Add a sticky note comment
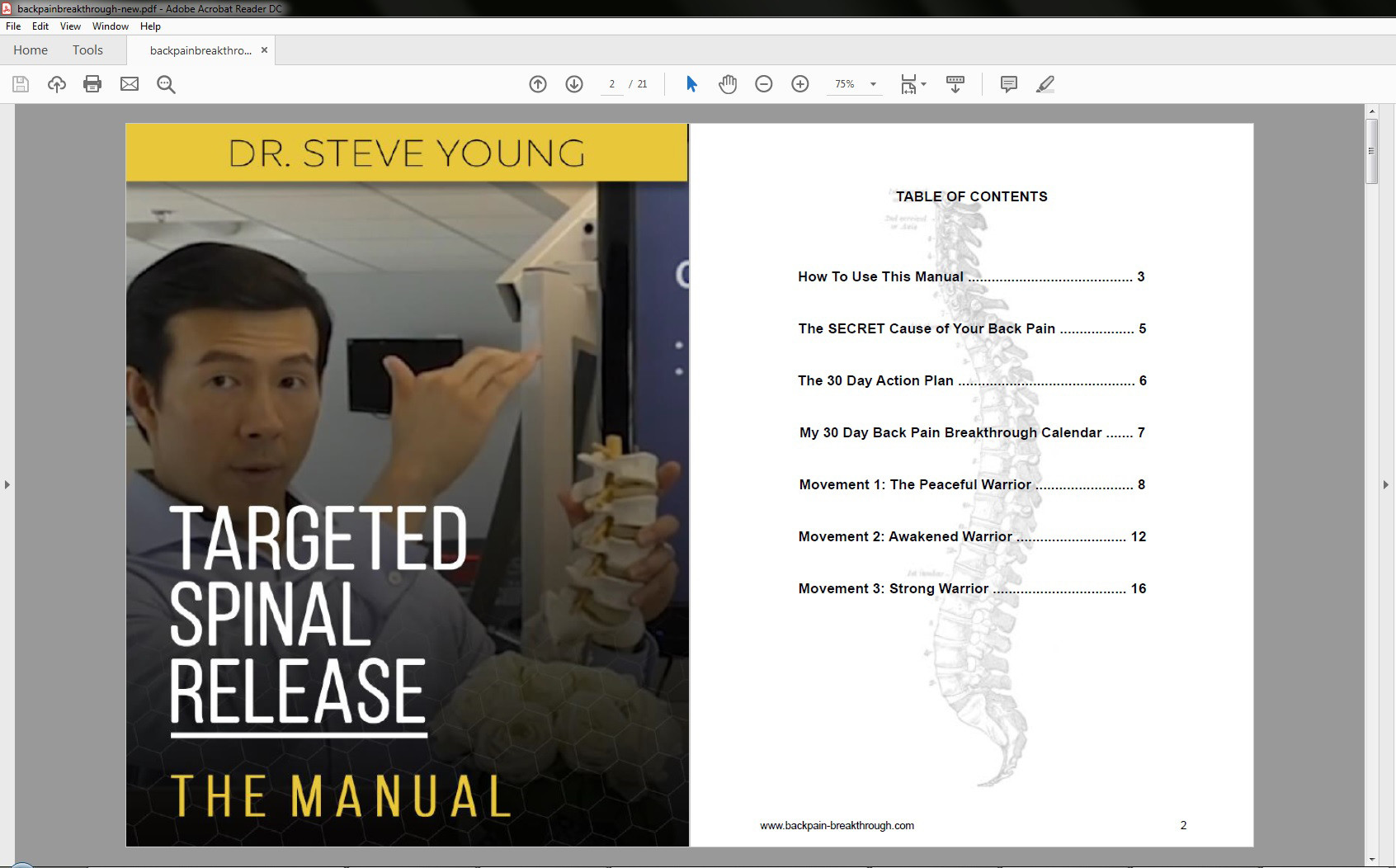The height and width of the screenshot is (868, 1396). point(1008,83)
